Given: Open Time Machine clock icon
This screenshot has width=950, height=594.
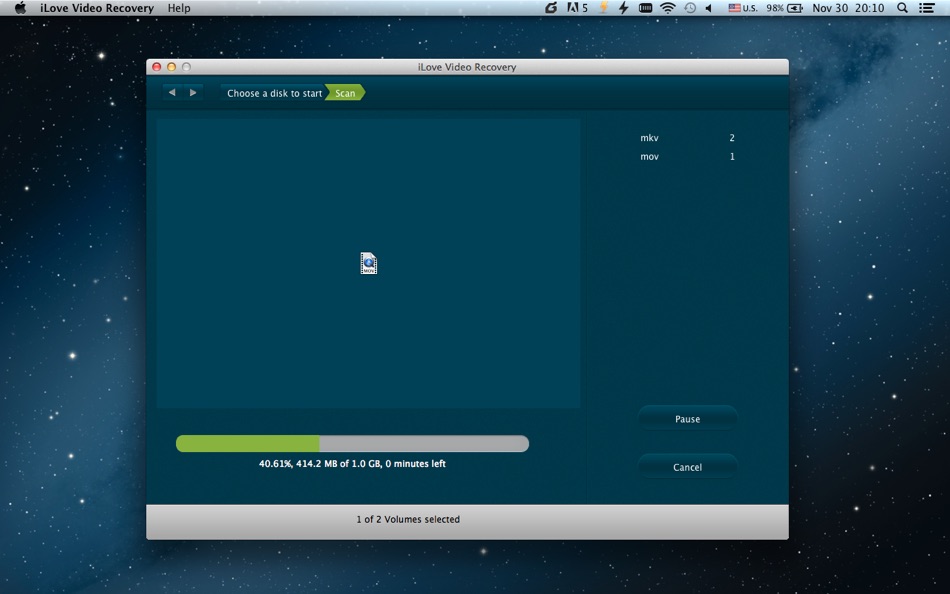Looking at the screenshot, I should click(x=689, y=8).
